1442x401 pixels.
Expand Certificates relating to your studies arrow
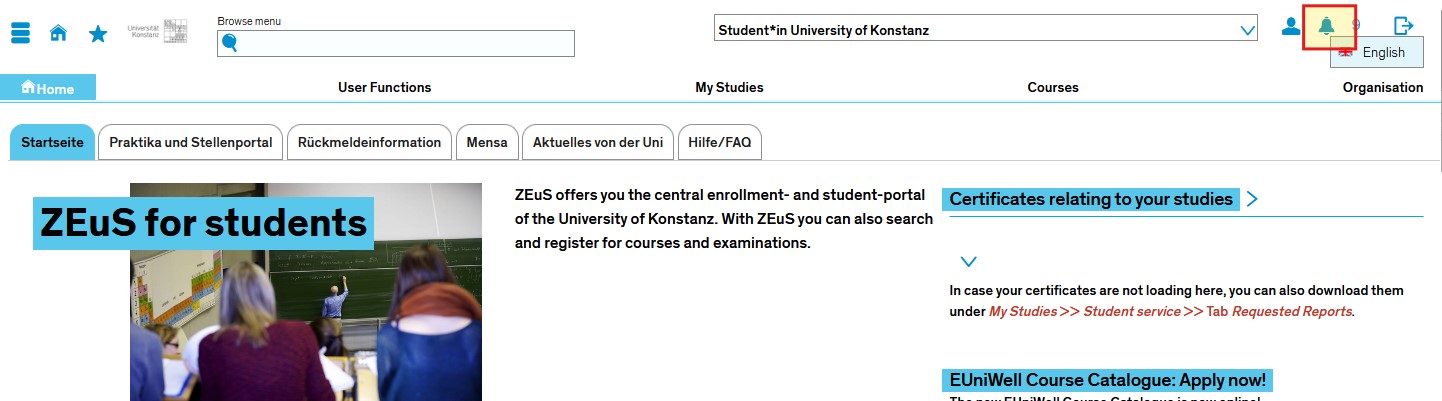click(x=1252, y=199)
